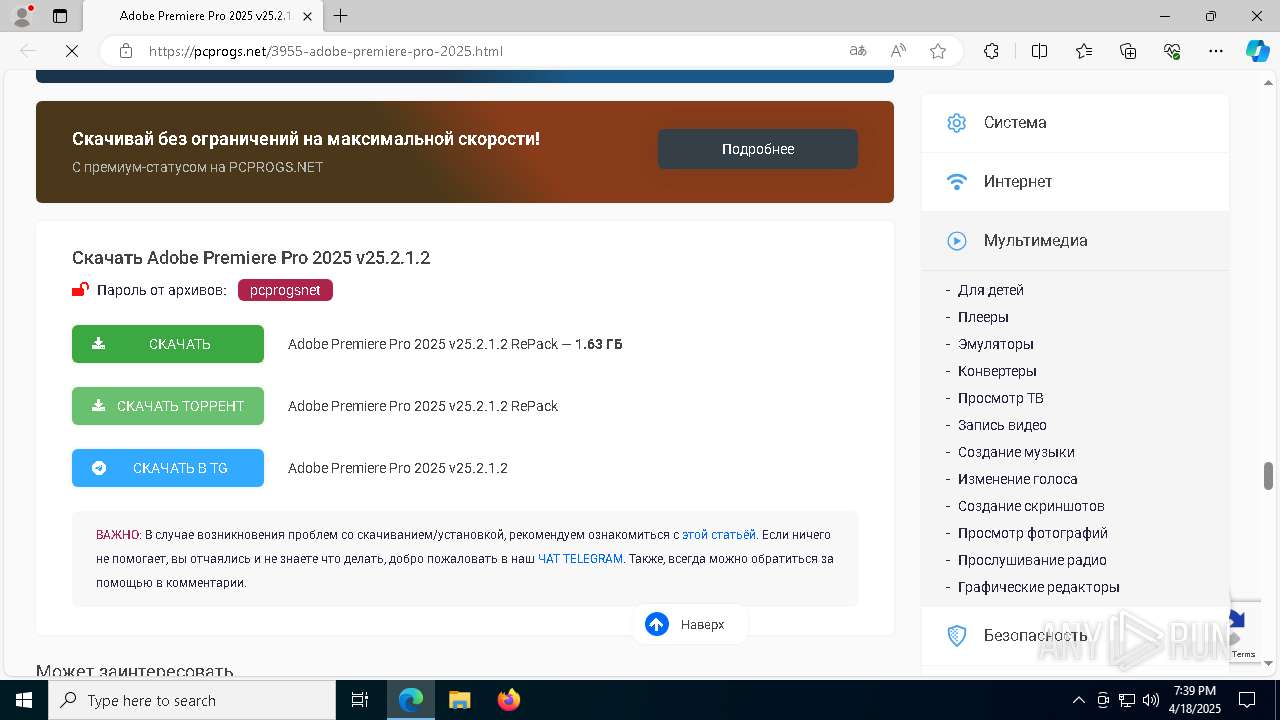Open Эмуляторы subcategory
The height and width of the screenshot is (720, 1280).
(x=995, y=344)
